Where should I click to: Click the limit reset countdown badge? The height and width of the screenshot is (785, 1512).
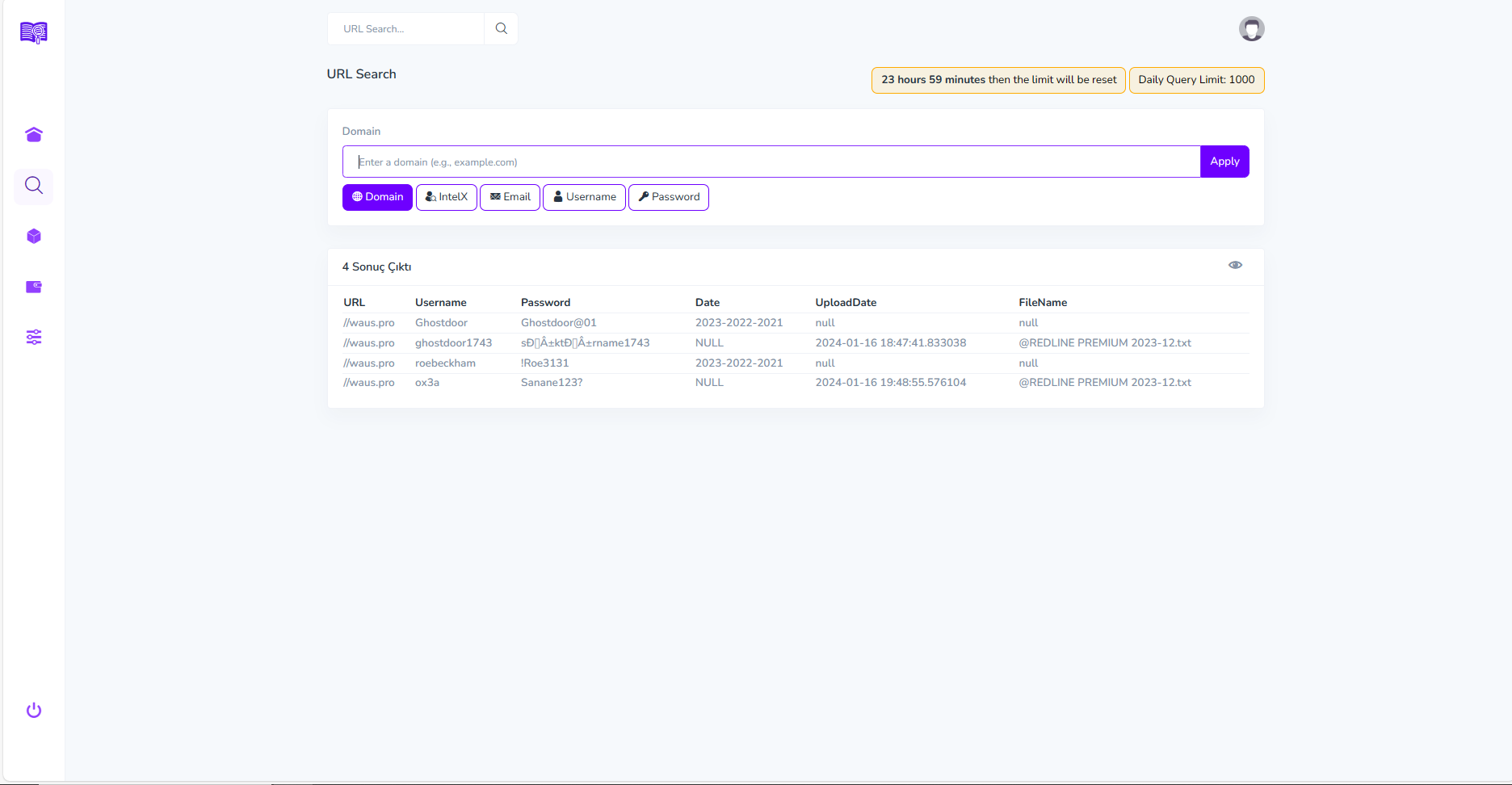(998, 80)
